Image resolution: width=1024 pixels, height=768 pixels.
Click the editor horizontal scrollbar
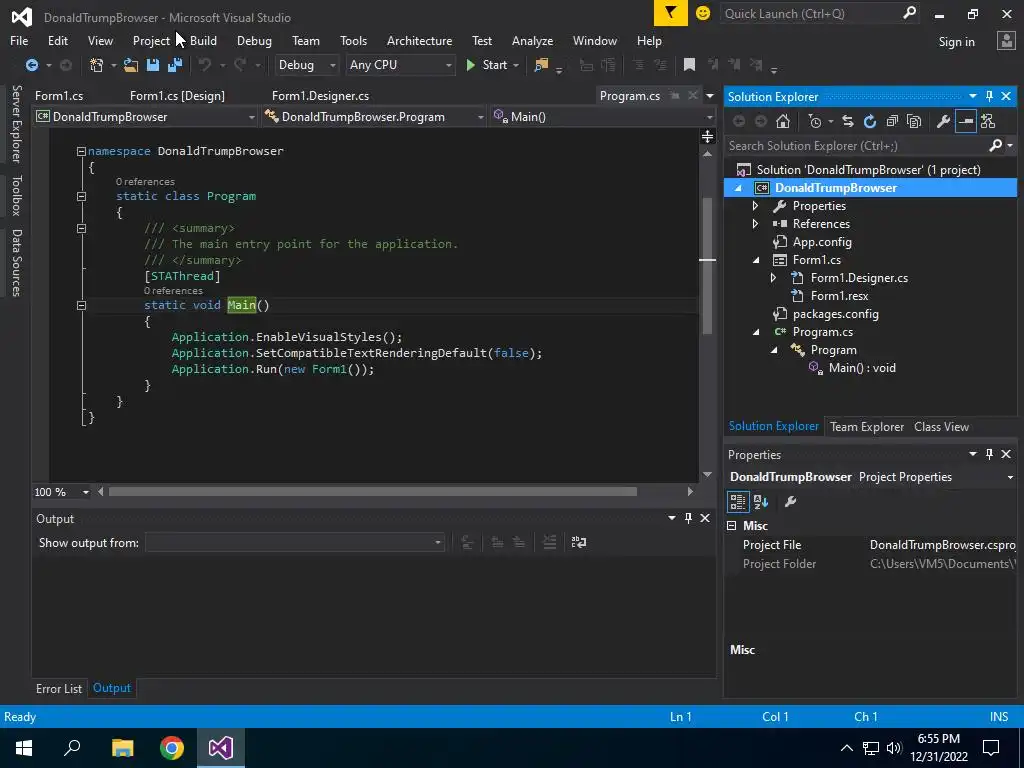click(x=372, y=492)
